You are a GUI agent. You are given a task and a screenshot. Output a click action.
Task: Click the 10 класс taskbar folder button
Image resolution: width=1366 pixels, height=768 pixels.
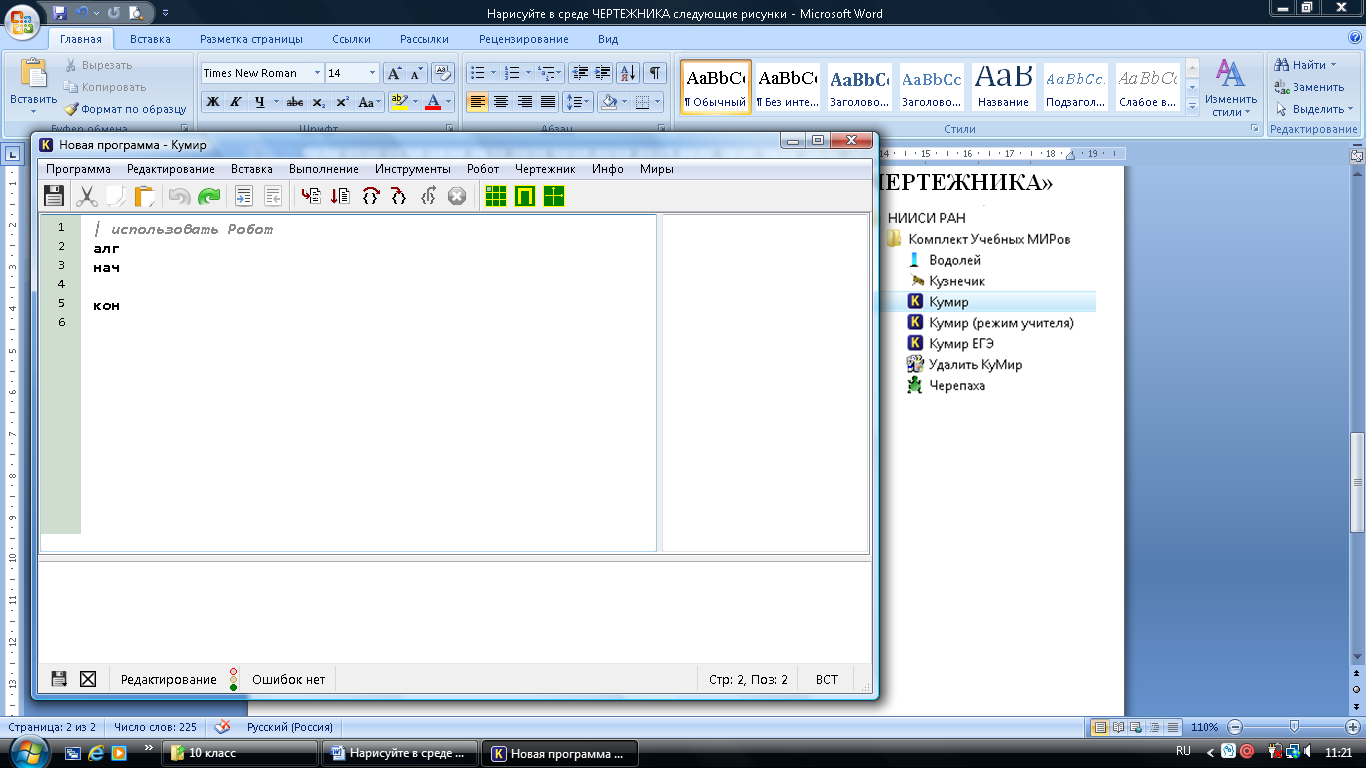(x=241, y=753)
